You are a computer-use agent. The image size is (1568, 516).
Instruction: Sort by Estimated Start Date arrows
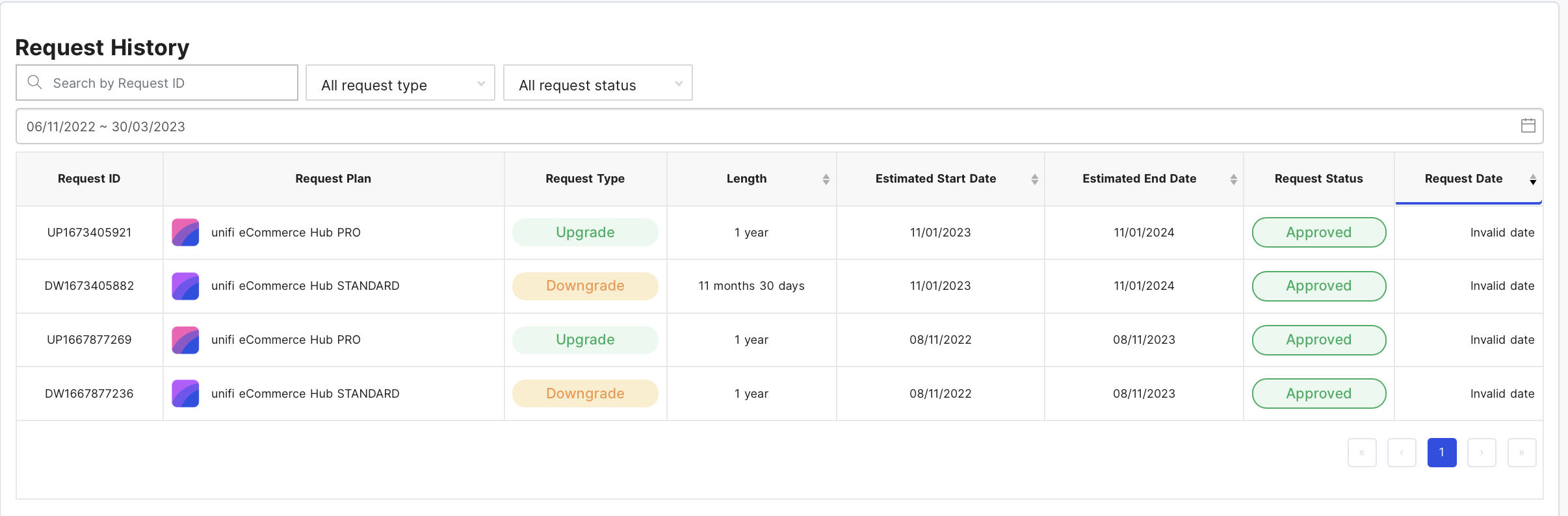click(x=1034, y=179)
